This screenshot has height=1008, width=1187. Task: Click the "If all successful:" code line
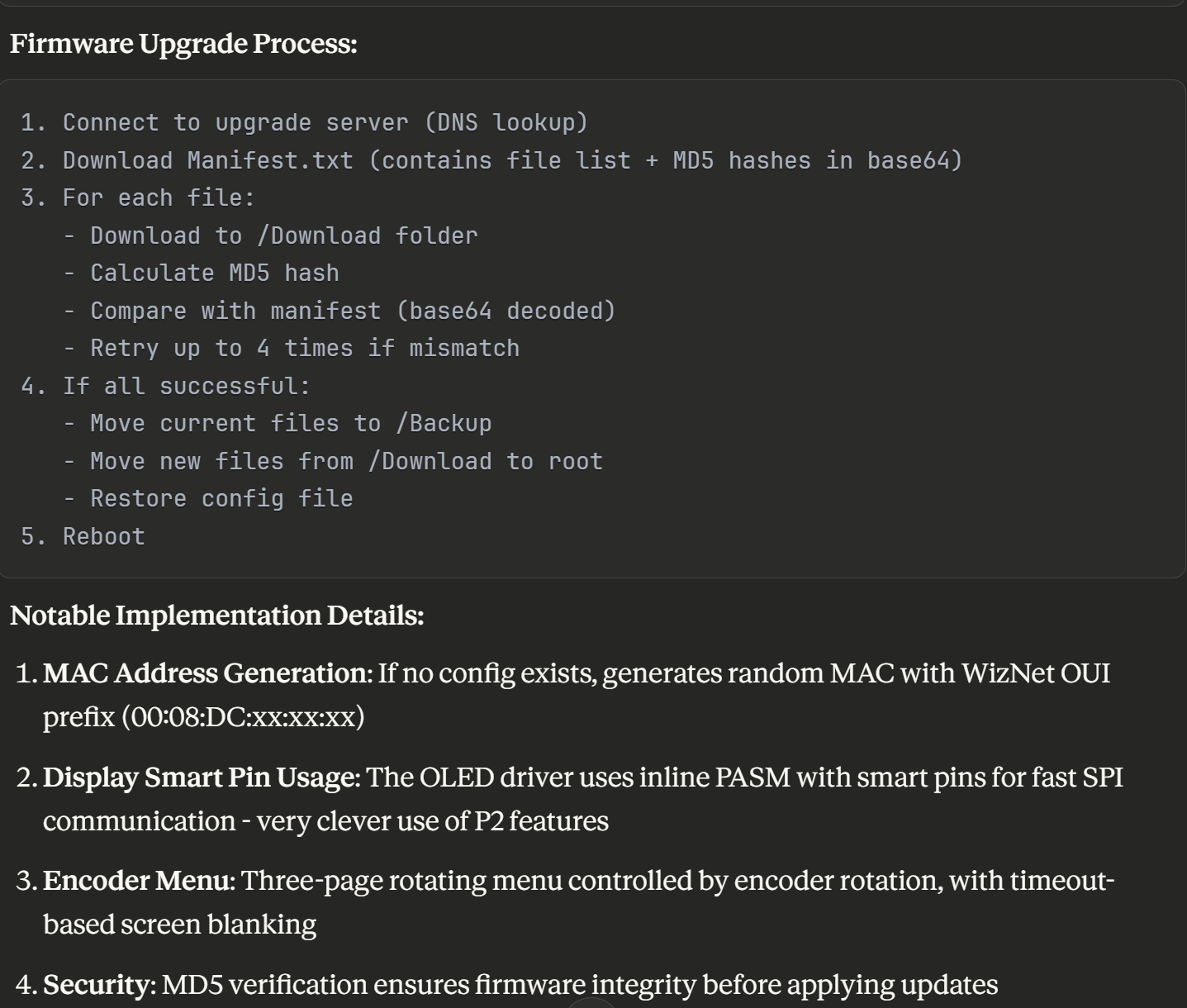[165, 387]
